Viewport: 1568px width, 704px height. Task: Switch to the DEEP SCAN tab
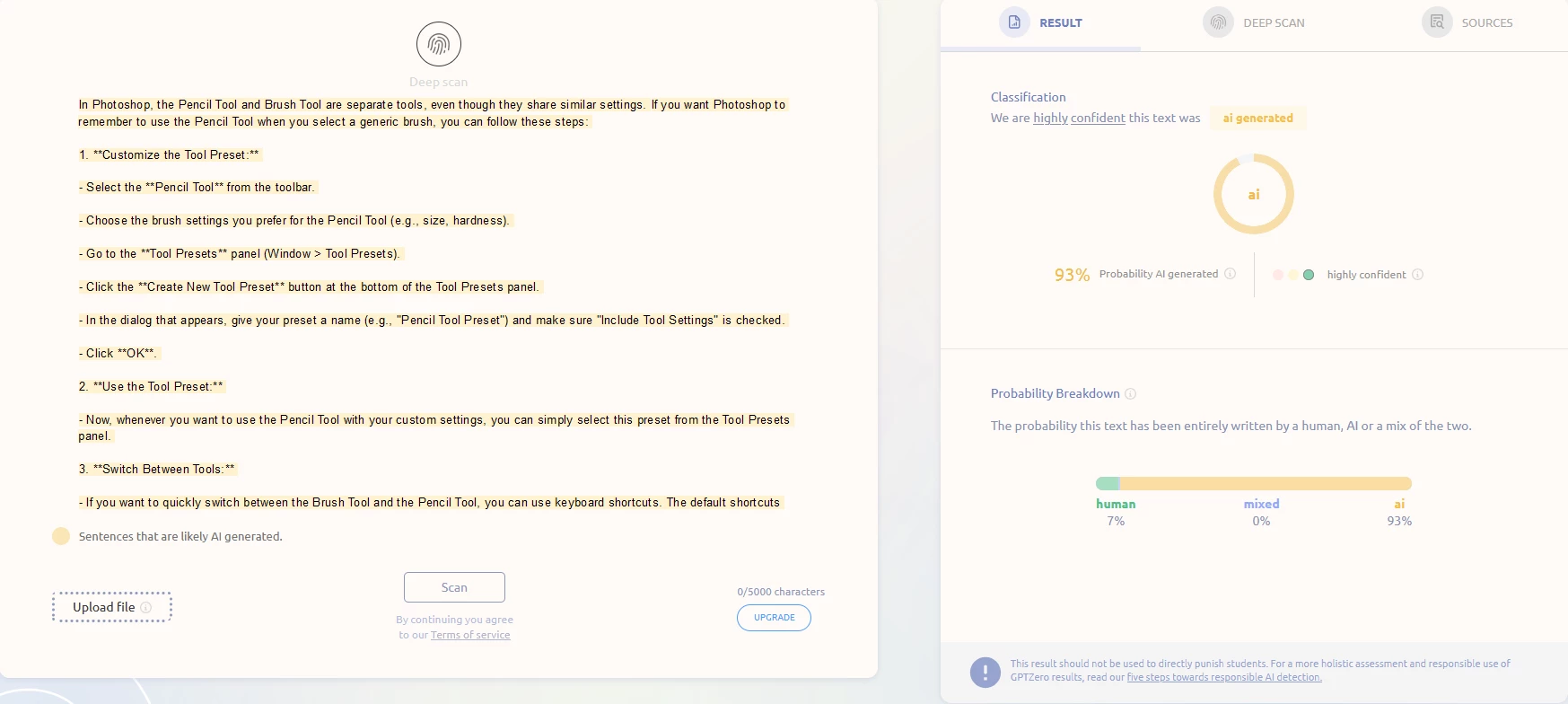[x=1254, y=22]
